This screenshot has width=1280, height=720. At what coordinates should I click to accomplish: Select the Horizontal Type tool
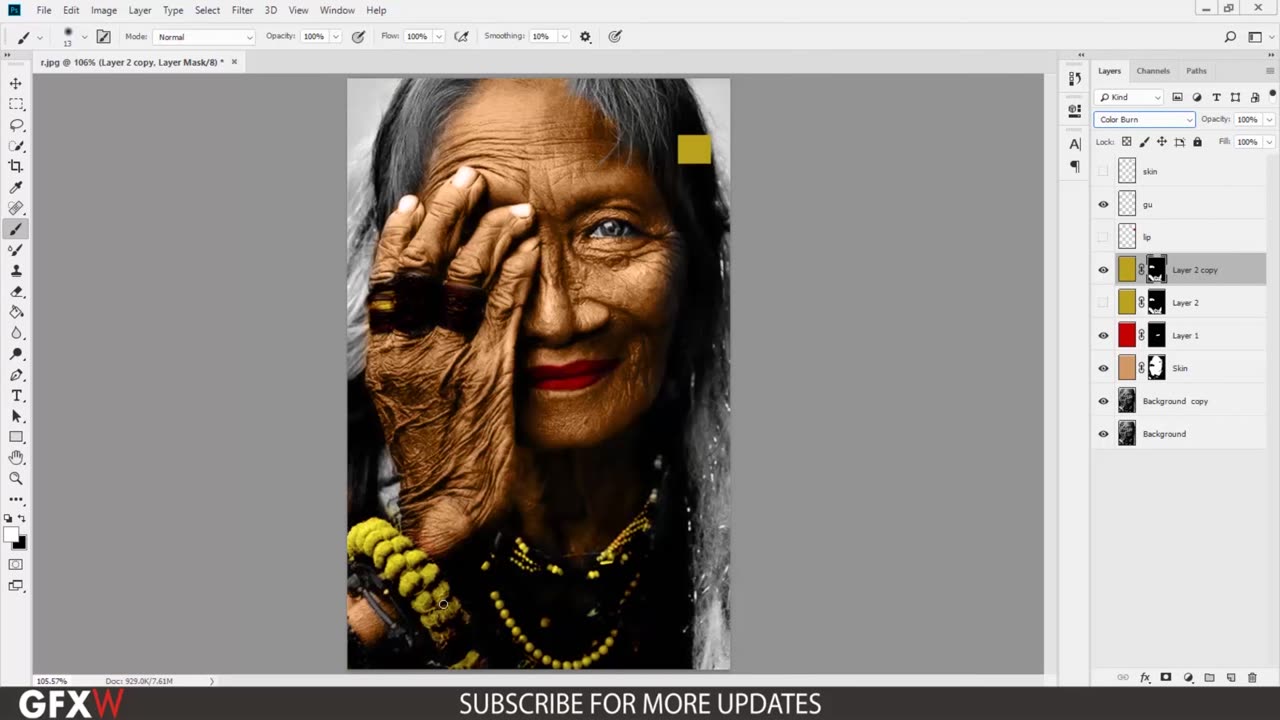coord(16,396)
